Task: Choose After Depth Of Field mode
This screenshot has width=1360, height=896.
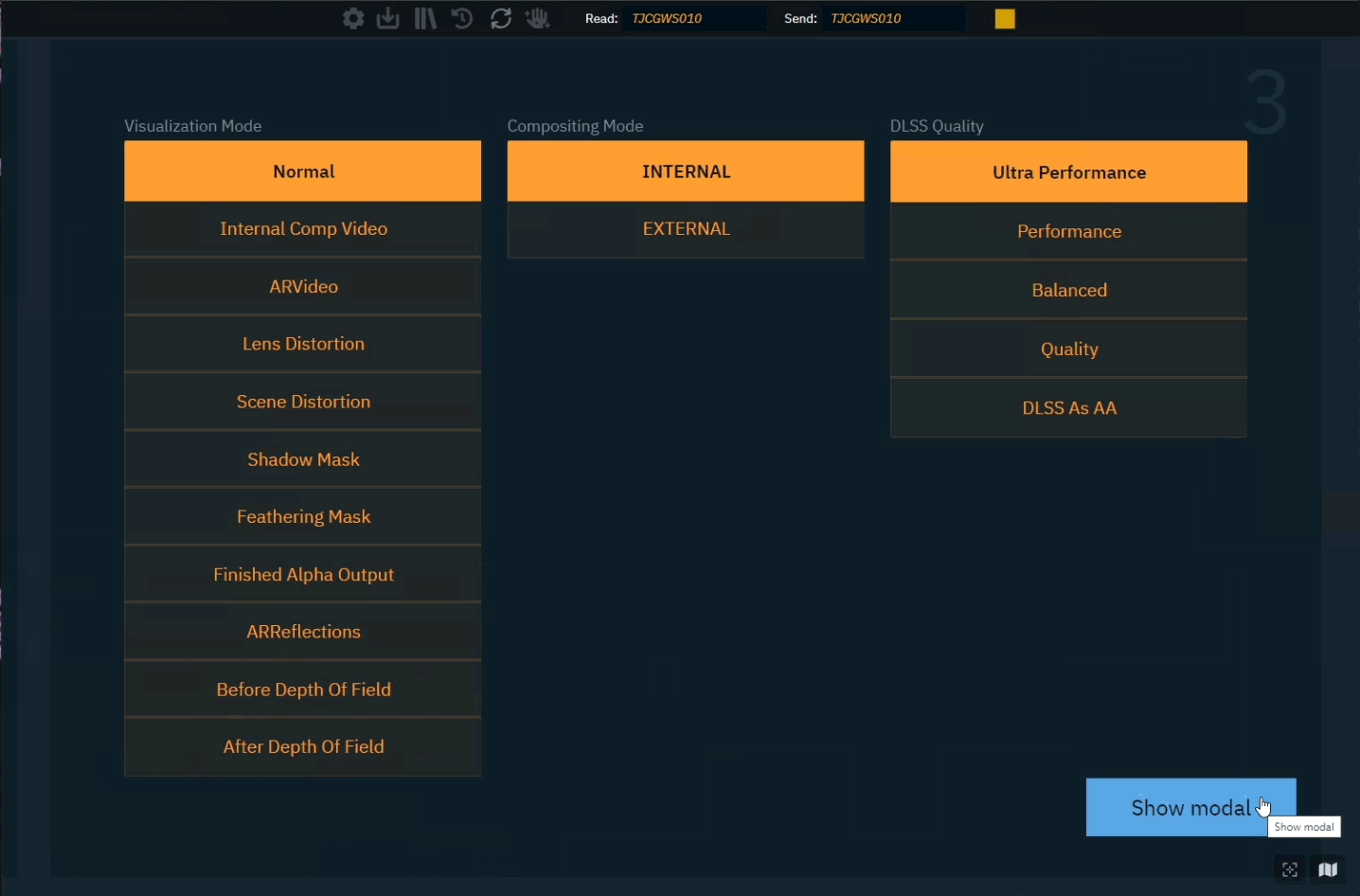Action: [x=303, y=747]
